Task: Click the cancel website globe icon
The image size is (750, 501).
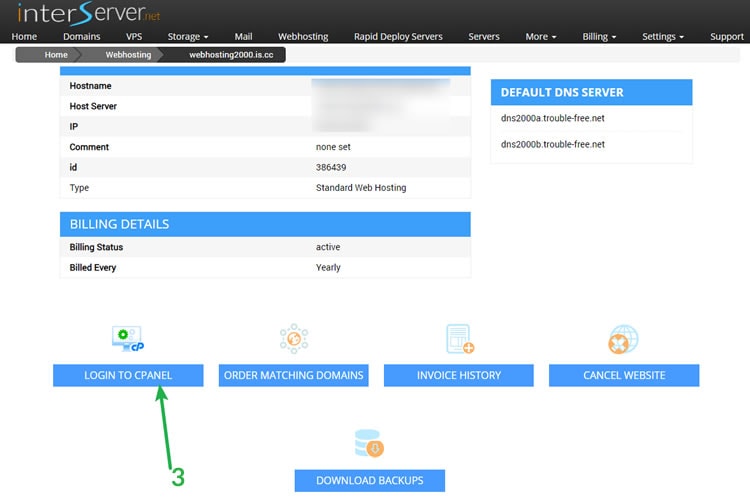Action: pyautogui.click(x=623, y=339)
